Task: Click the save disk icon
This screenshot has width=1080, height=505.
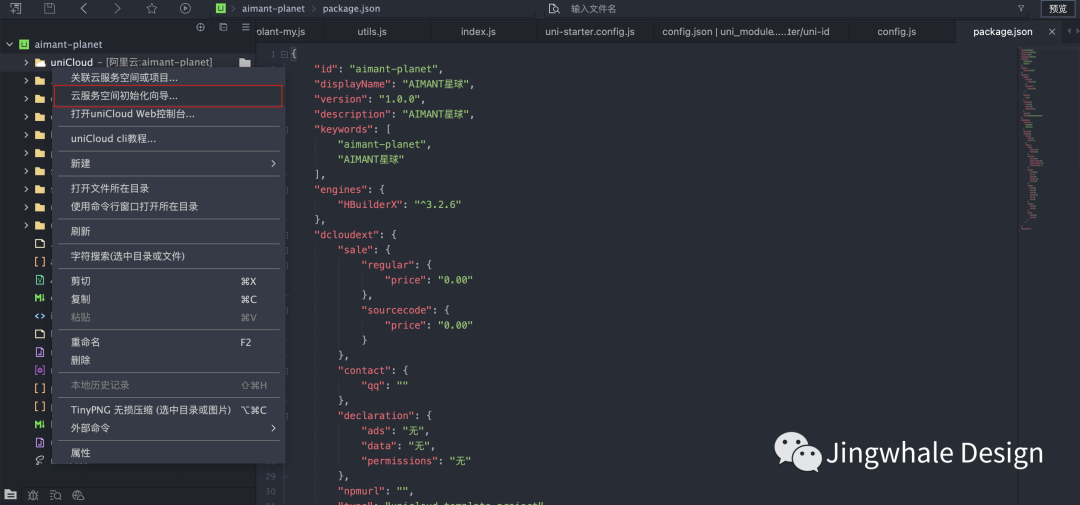Action: click(50, 8)
